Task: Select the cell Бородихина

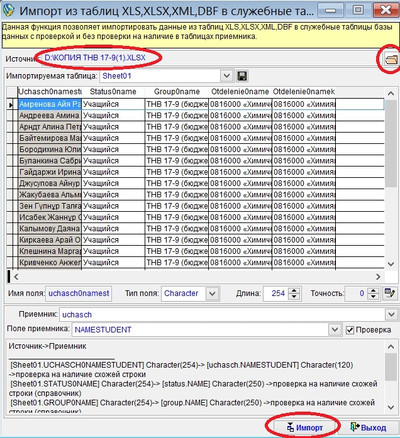Action: pyautogui.click(x=50, y=150)
